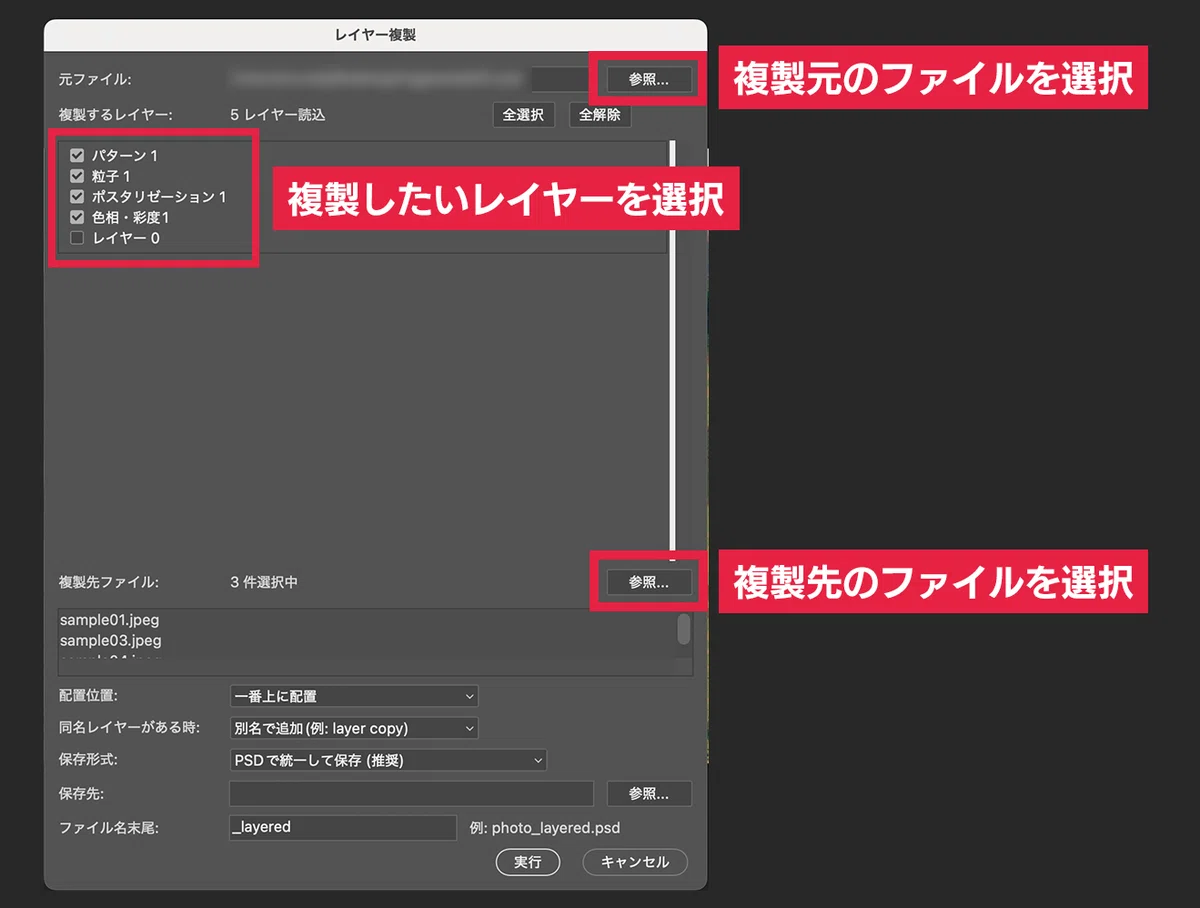Click the 実行 button

click(x=528, y=862)
